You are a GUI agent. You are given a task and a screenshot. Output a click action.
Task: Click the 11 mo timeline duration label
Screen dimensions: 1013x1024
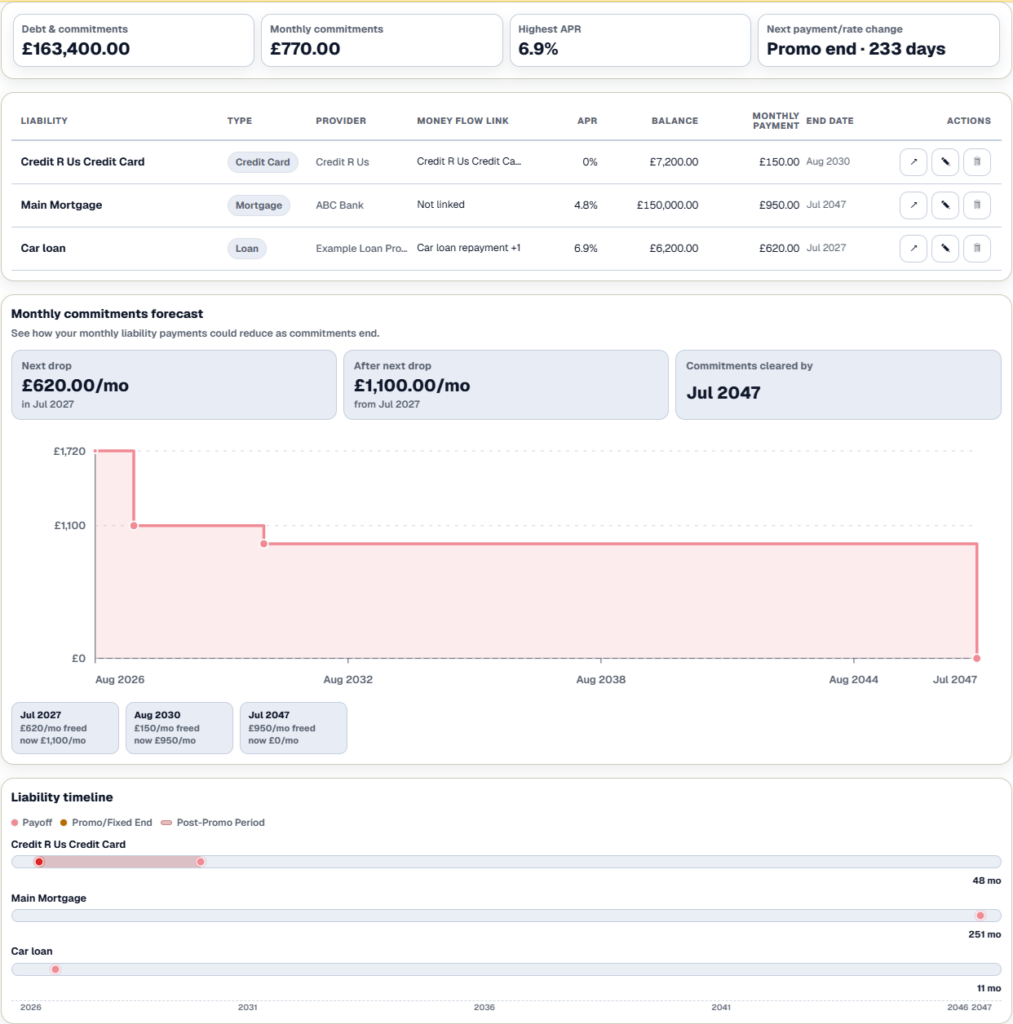coord(989,988)
